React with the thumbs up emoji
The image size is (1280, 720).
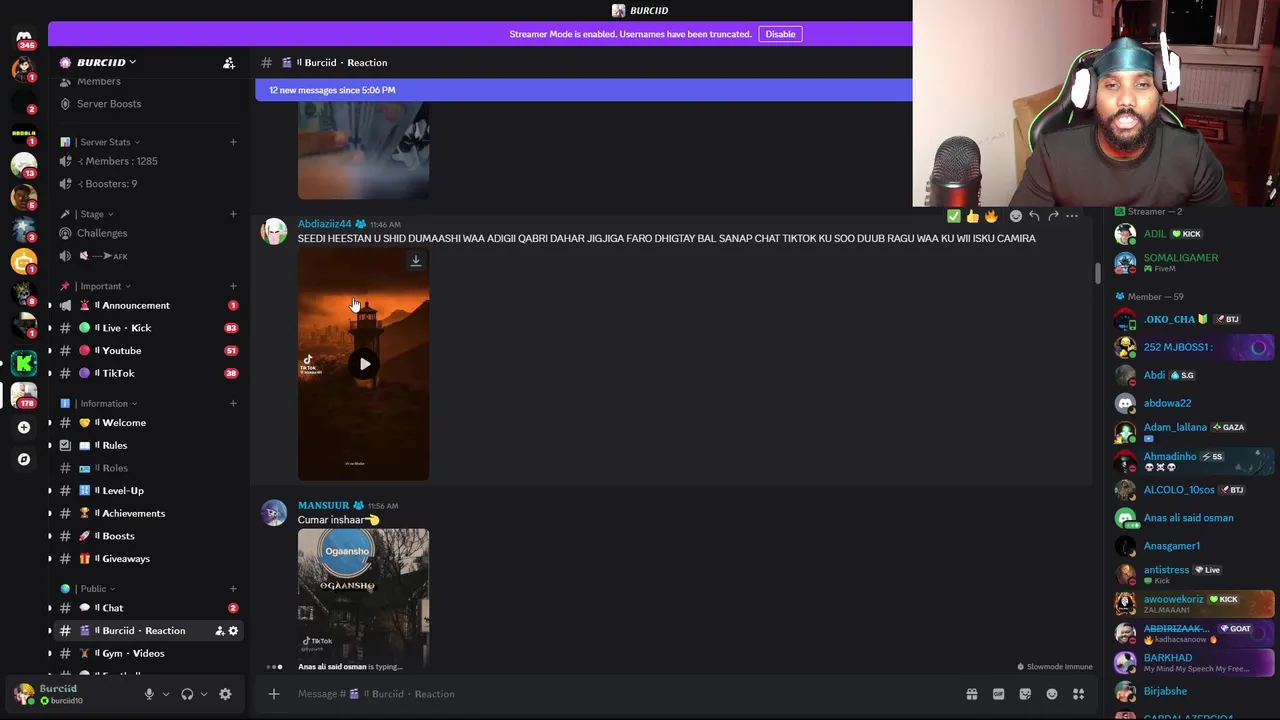pos(973,216)
